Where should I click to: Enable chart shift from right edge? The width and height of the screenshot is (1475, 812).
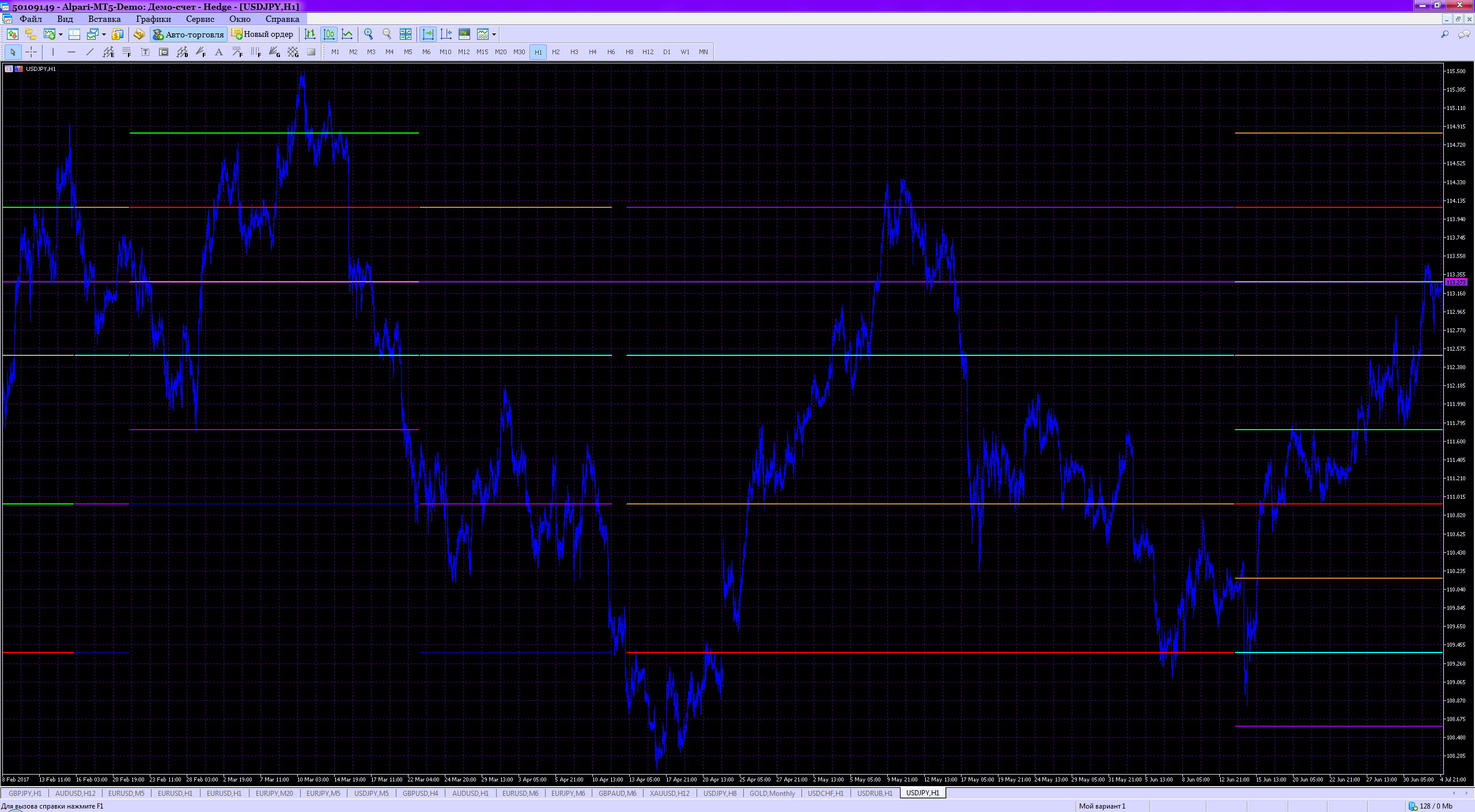point(446,34)
